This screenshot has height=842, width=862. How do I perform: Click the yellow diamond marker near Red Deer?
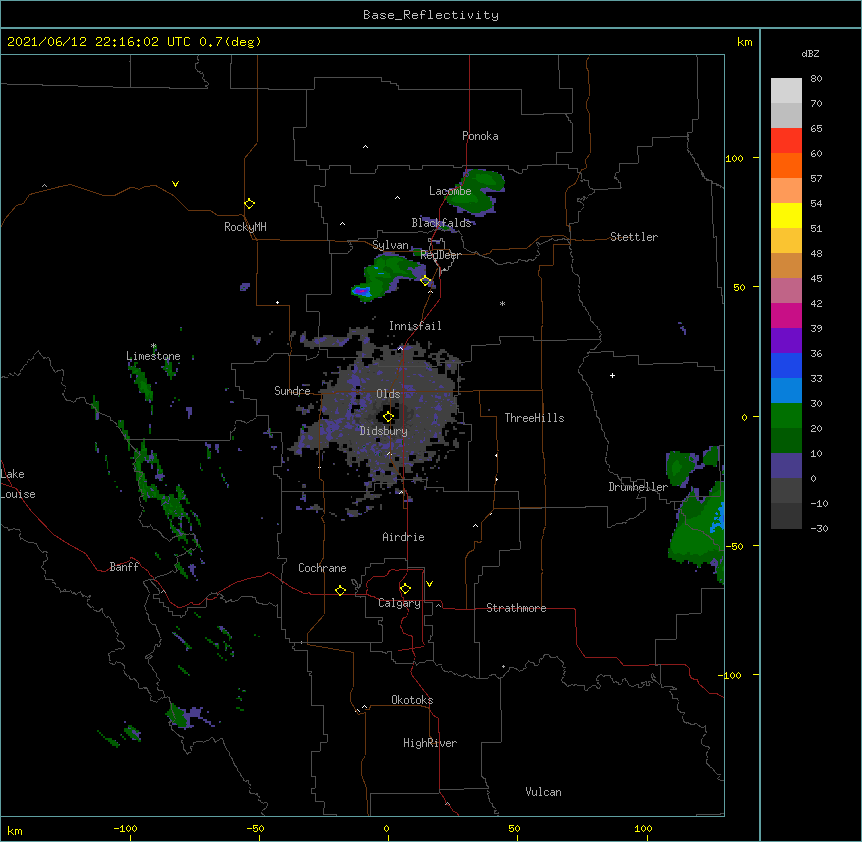(x=425, y=281)
